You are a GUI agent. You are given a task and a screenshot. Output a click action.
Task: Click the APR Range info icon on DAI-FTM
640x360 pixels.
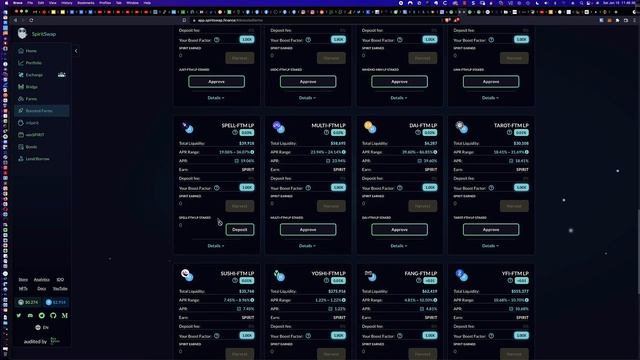coord(435,152)
